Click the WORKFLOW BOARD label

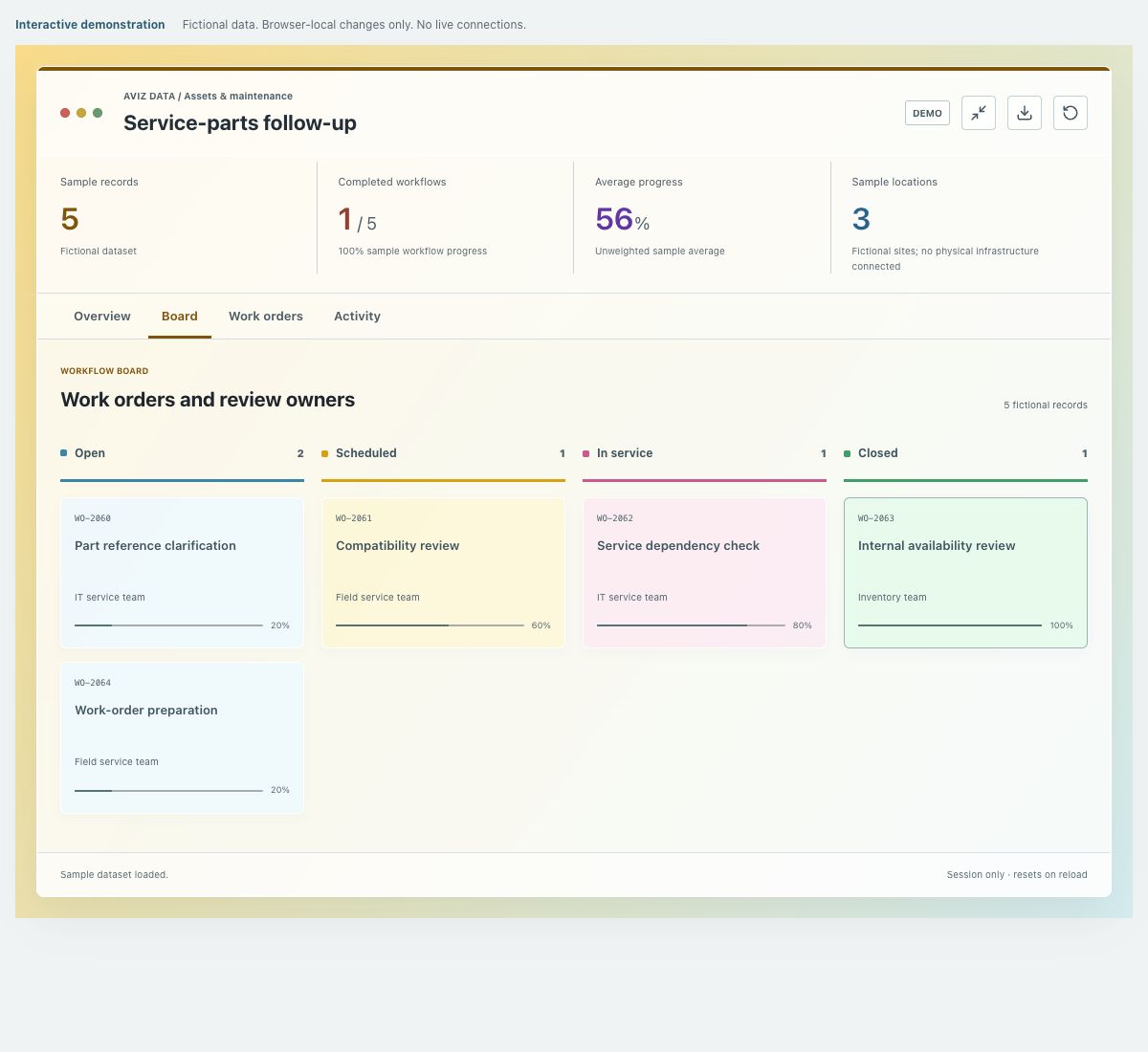(104, 371)
